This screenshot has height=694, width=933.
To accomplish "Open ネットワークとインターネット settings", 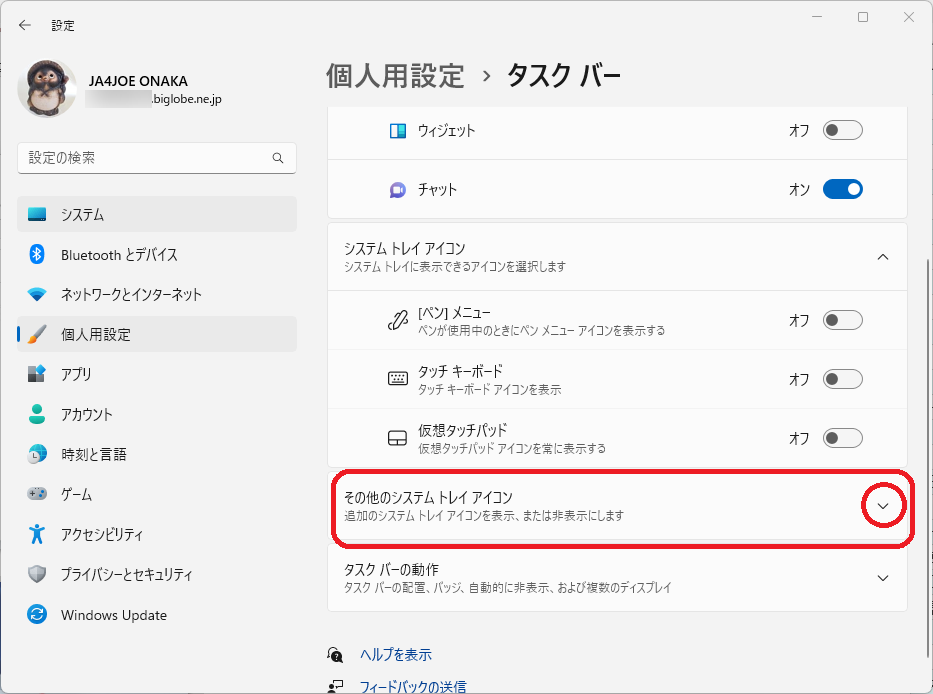I will pyautogui.click(x=157, y=295).
